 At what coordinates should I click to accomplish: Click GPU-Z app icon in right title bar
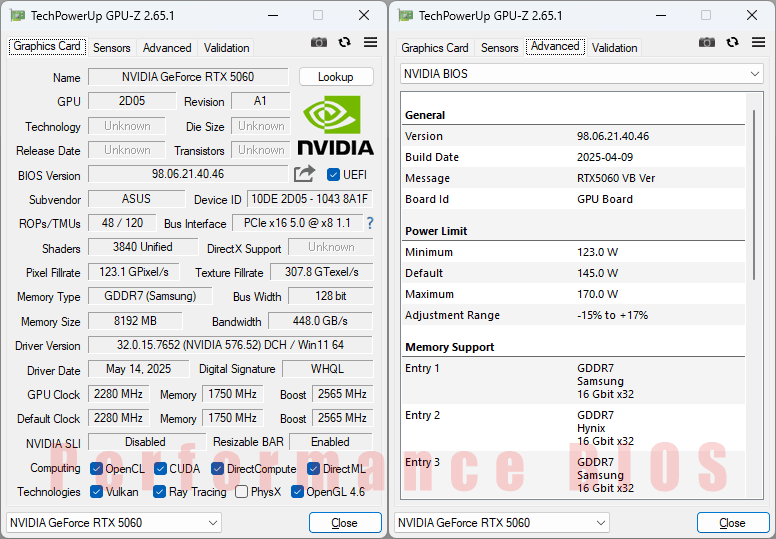[x=405, y=16]
